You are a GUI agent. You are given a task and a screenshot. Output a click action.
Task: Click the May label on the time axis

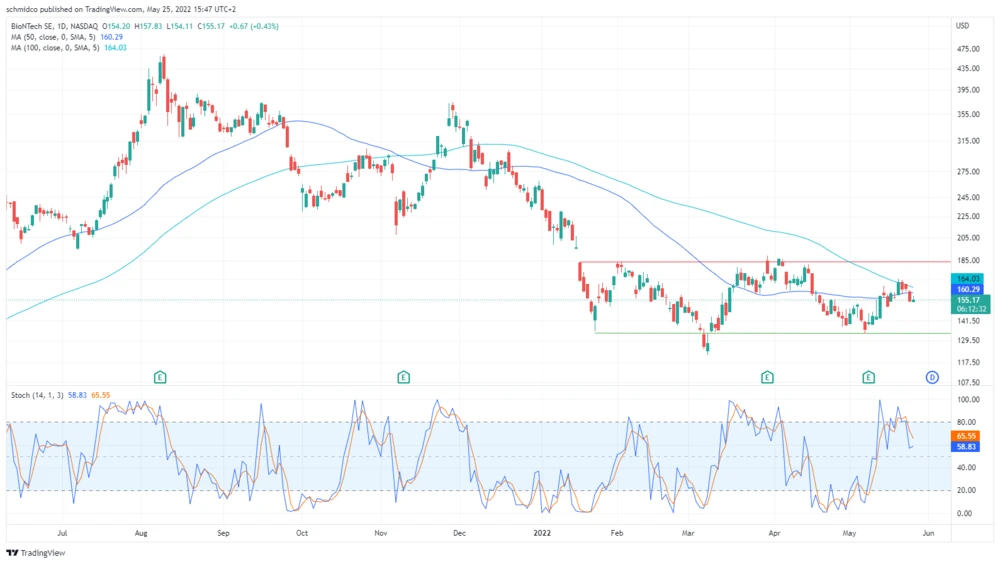[x=849, y=533]
